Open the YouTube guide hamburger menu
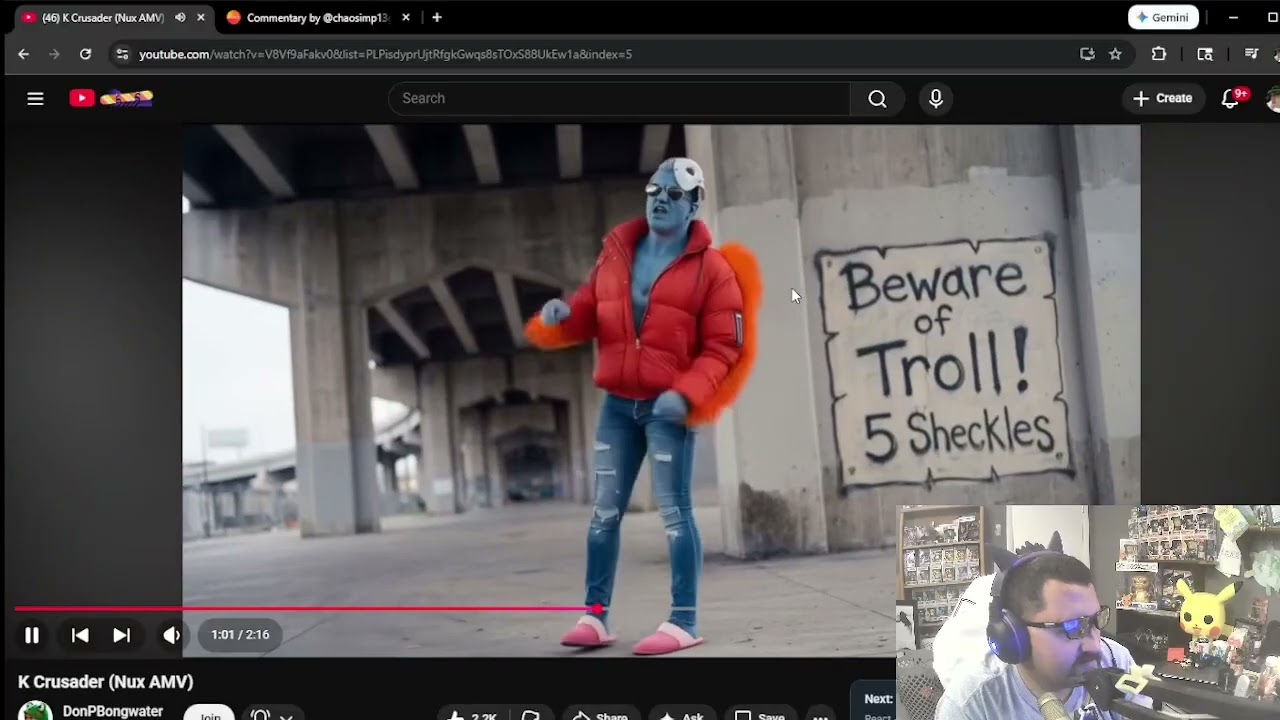Image resolution: width=1280 pixels, height=720 pixels. click(x=35, y=98)
